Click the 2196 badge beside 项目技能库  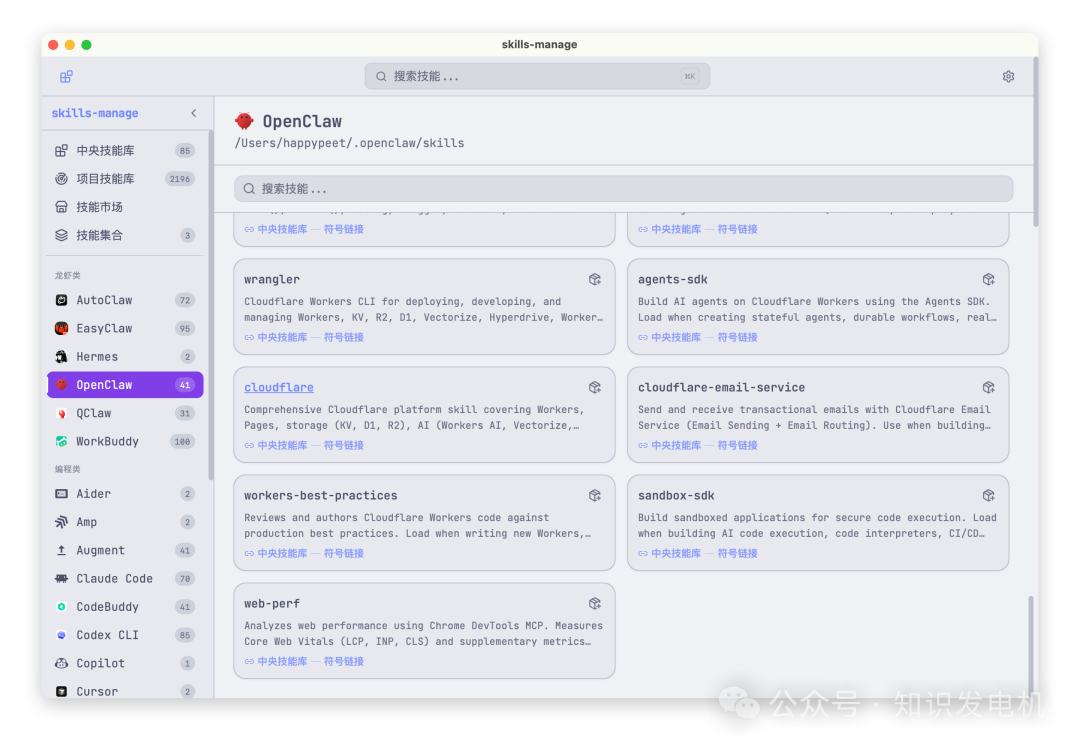pyautogui.click(x=180, y=179)
